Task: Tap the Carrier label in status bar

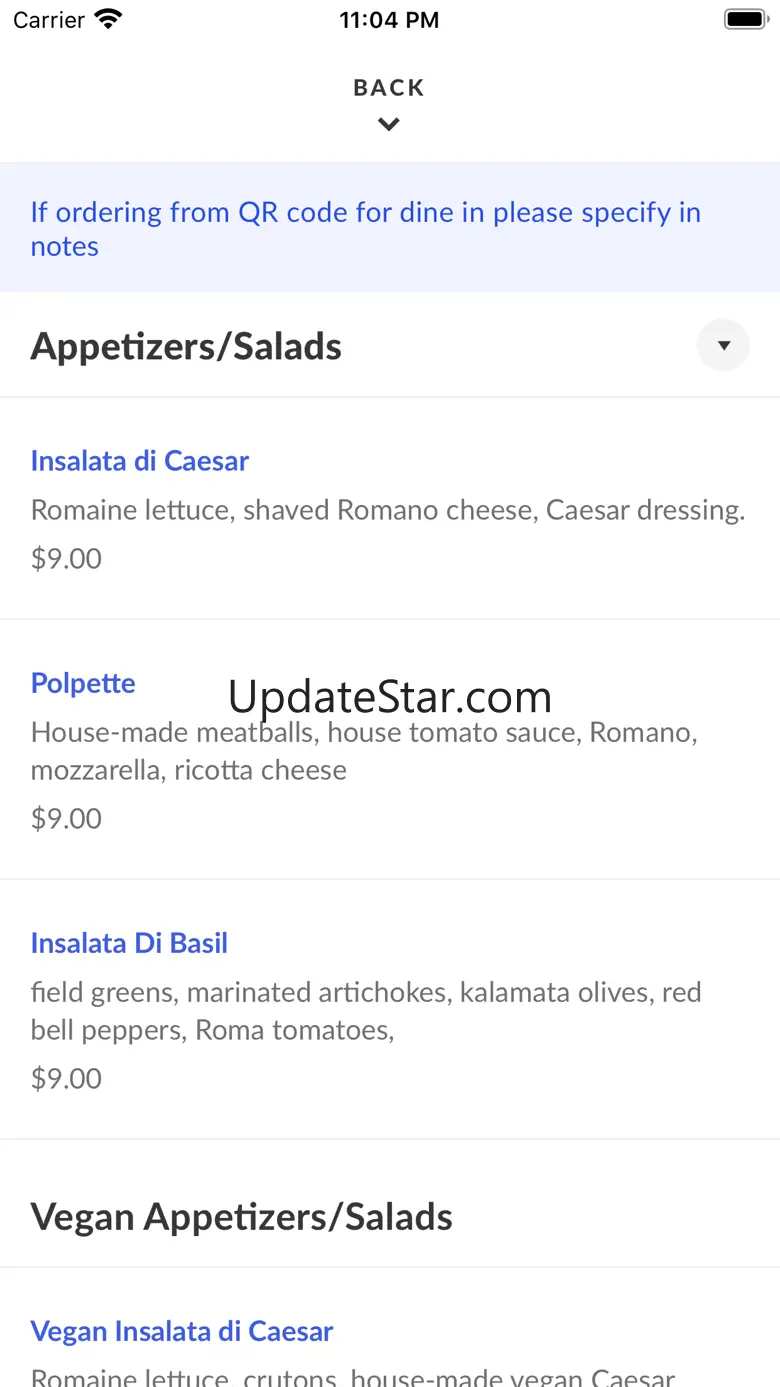Action: click(x=49, y=20)
